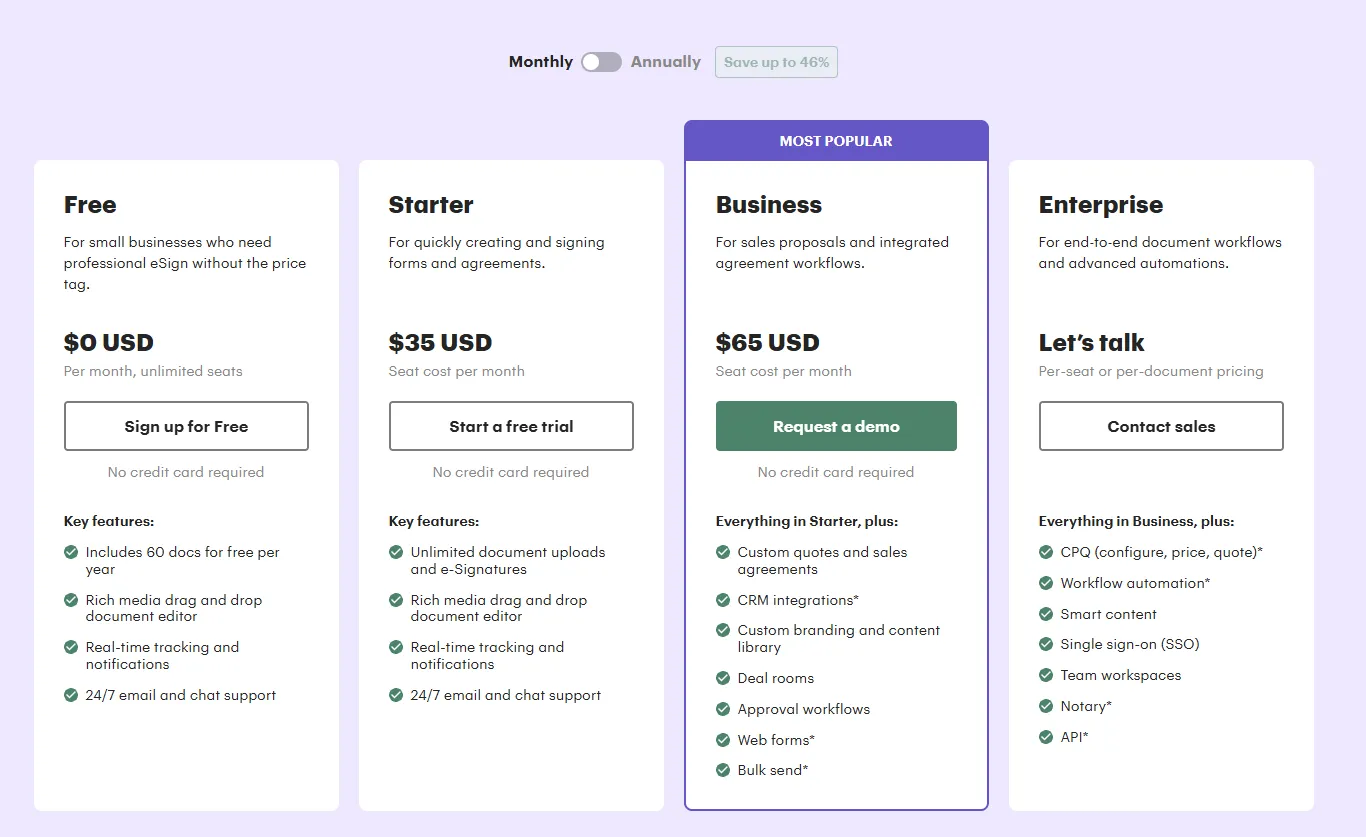Click the Save up to 46% badge

click(x=776, y=62)
